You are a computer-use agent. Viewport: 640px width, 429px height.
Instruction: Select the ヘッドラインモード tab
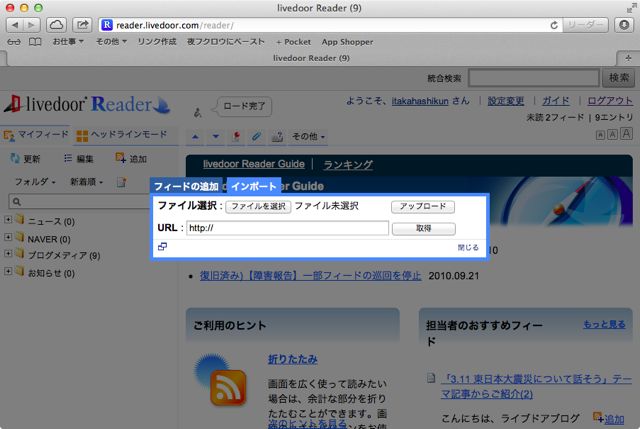(122, 135)
